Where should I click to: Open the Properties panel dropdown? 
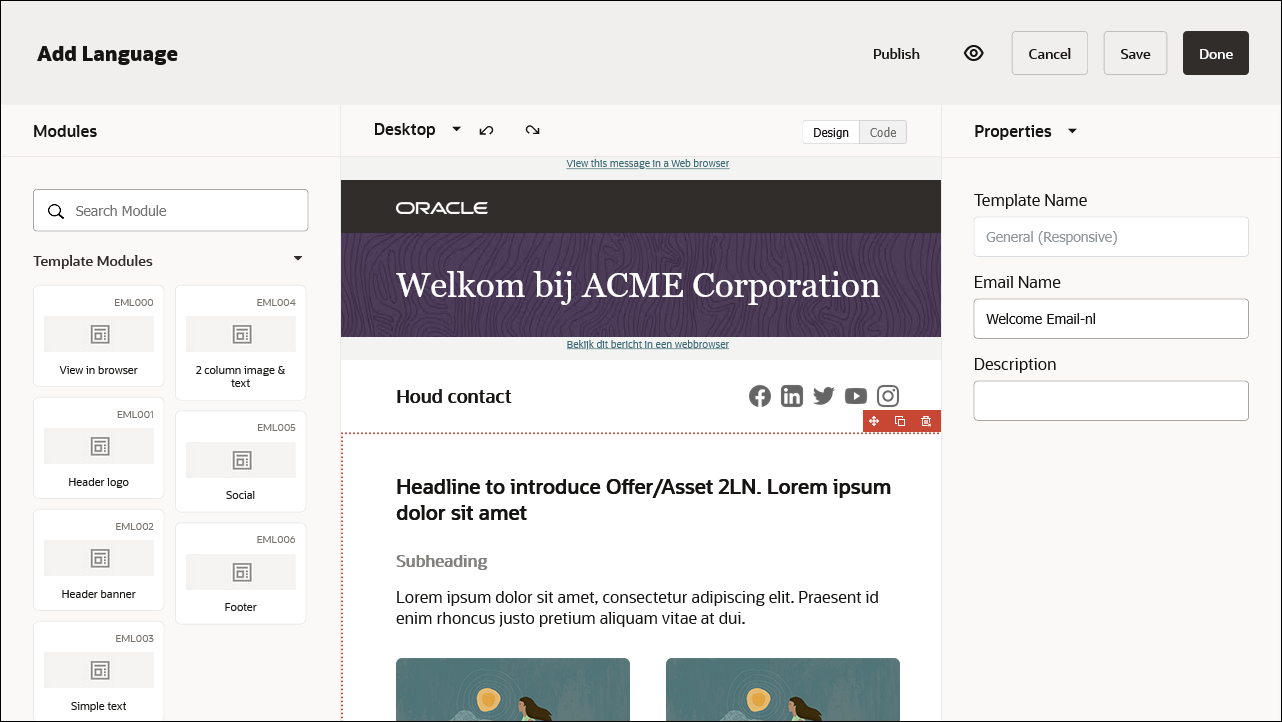[1072, 131]
